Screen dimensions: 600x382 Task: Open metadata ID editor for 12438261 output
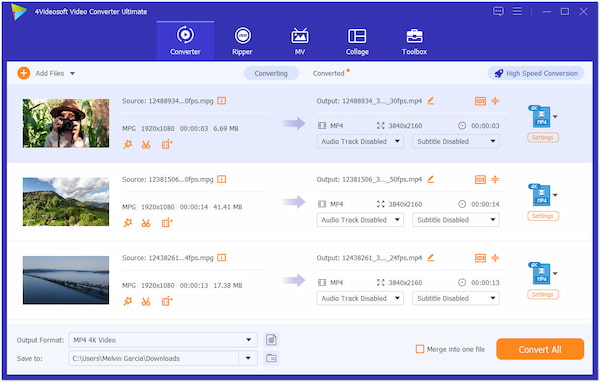tap(480, 258)
